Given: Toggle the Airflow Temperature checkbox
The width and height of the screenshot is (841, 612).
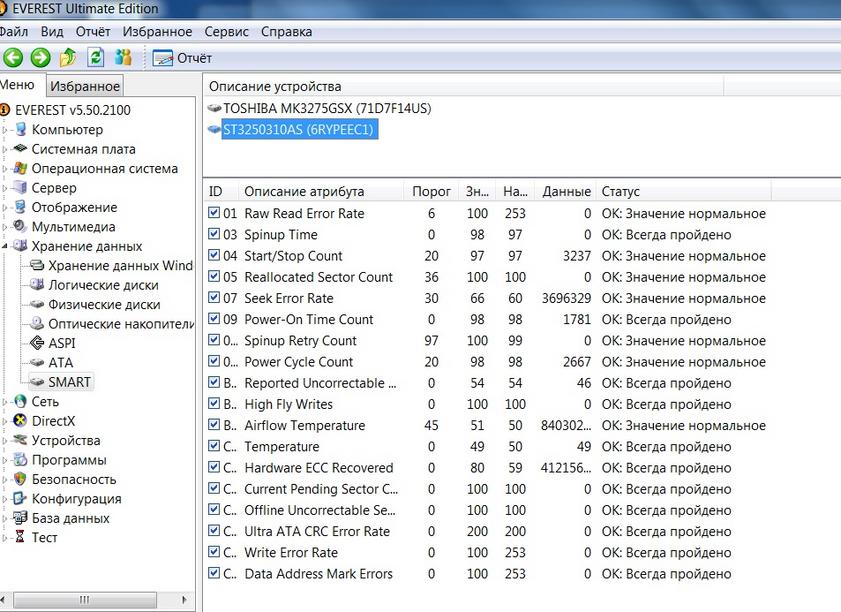Looking at the screenshot, I should 214,425.
